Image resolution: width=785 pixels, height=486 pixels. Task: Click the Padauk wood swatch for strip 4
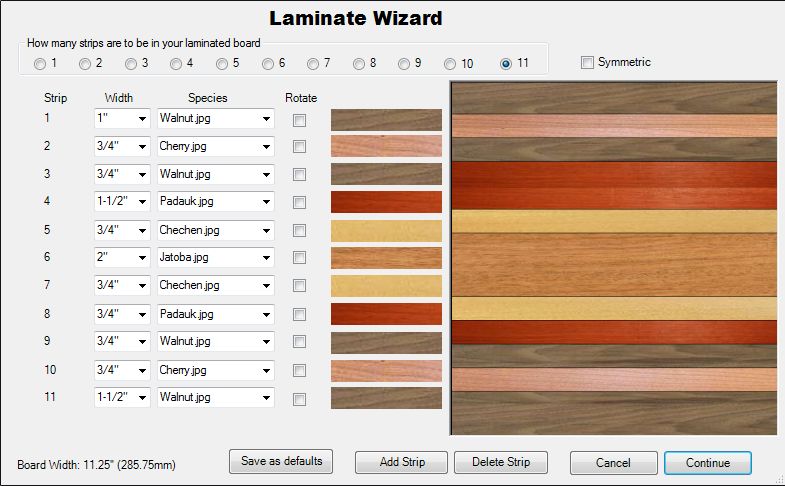pyautogui.click(x=386, y=202)
